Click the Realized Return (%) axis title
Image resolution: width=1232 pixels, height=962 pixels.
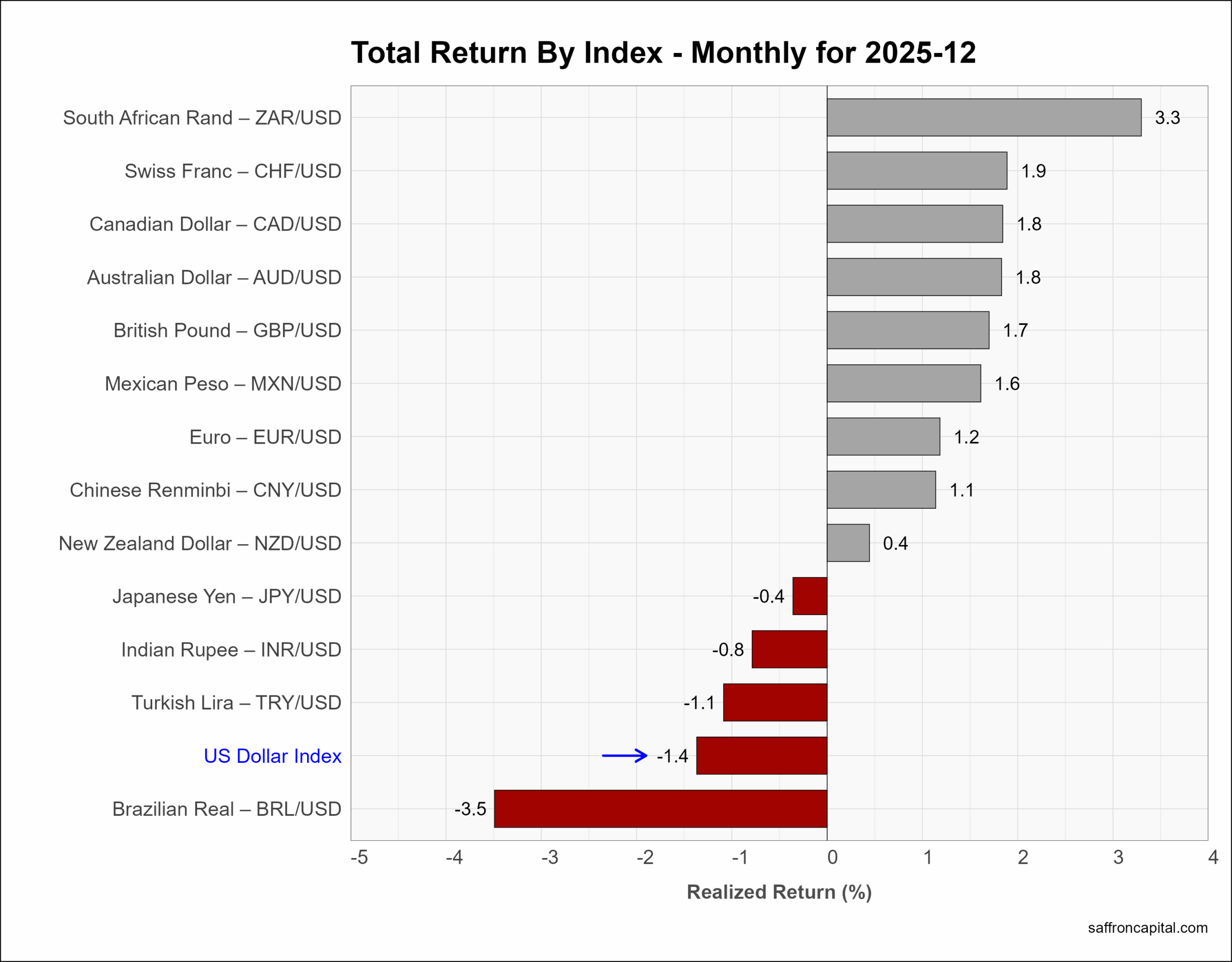click(x=779, y=892)
